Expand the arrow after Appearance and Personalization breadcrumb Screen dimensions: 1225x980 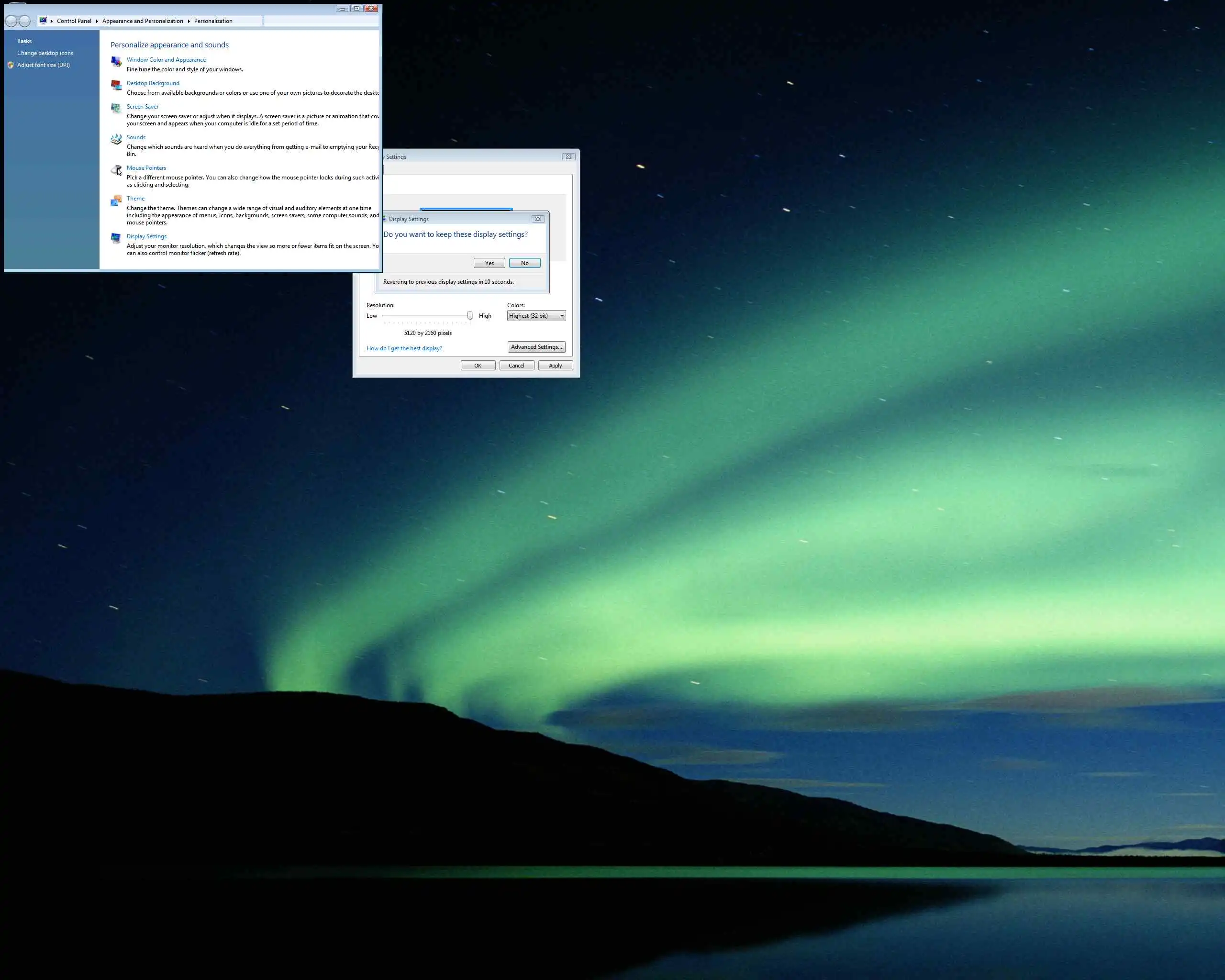189,21
